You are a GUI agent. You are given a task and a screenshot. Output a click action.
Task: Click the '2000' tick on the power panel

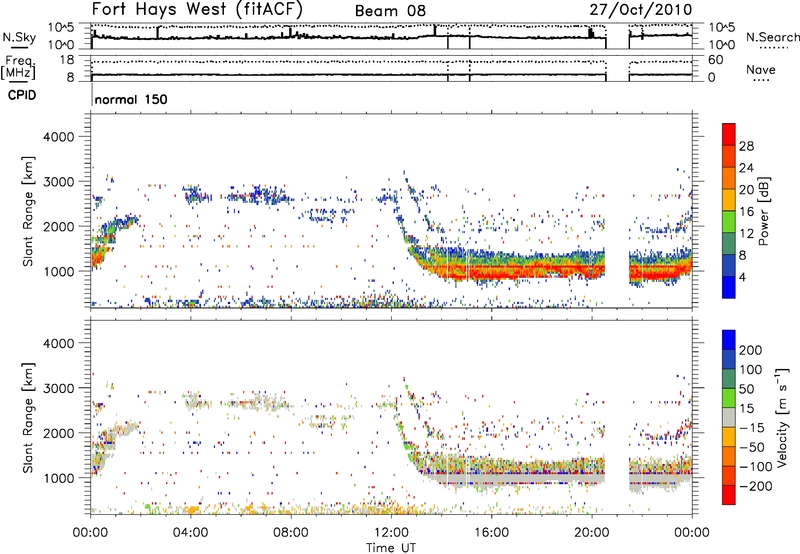(x=59, y=226)
